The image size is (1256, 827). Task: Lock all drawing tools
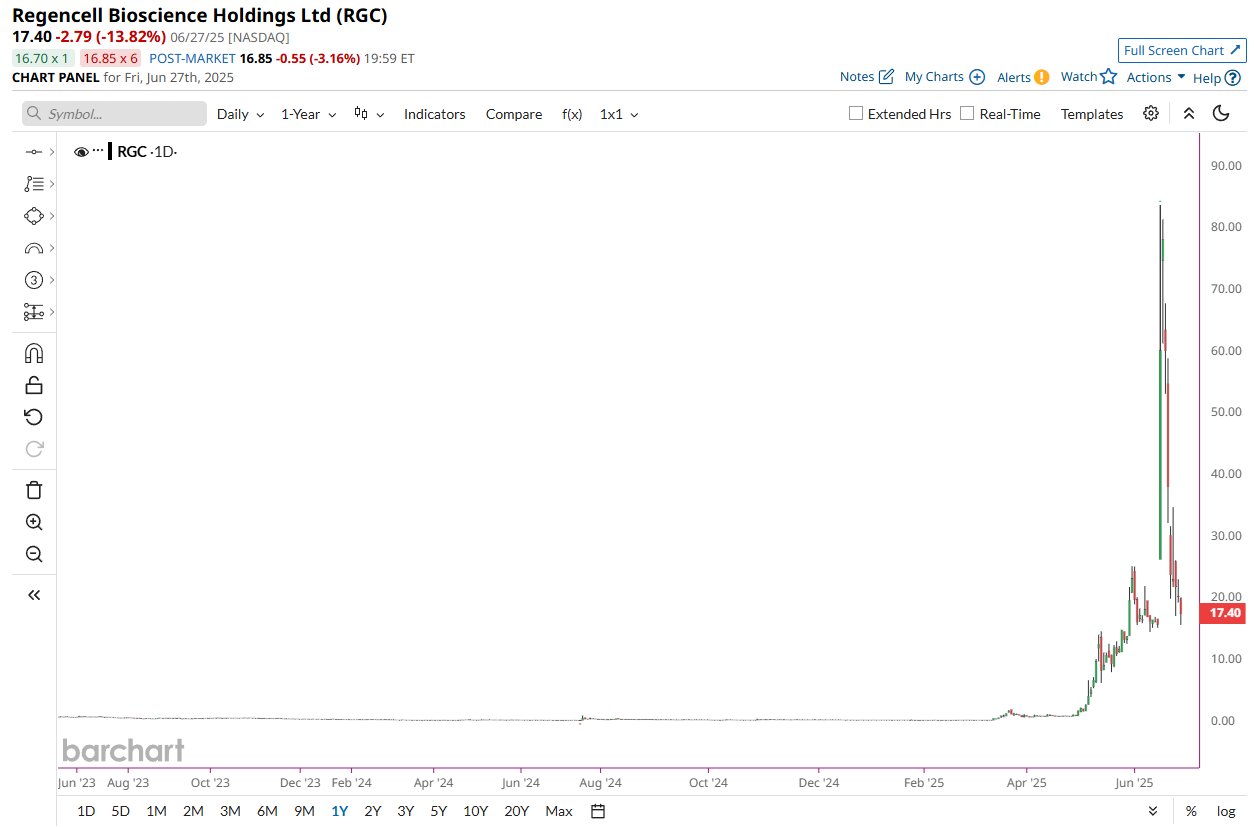pyautogui.click(x=34, y=386)
